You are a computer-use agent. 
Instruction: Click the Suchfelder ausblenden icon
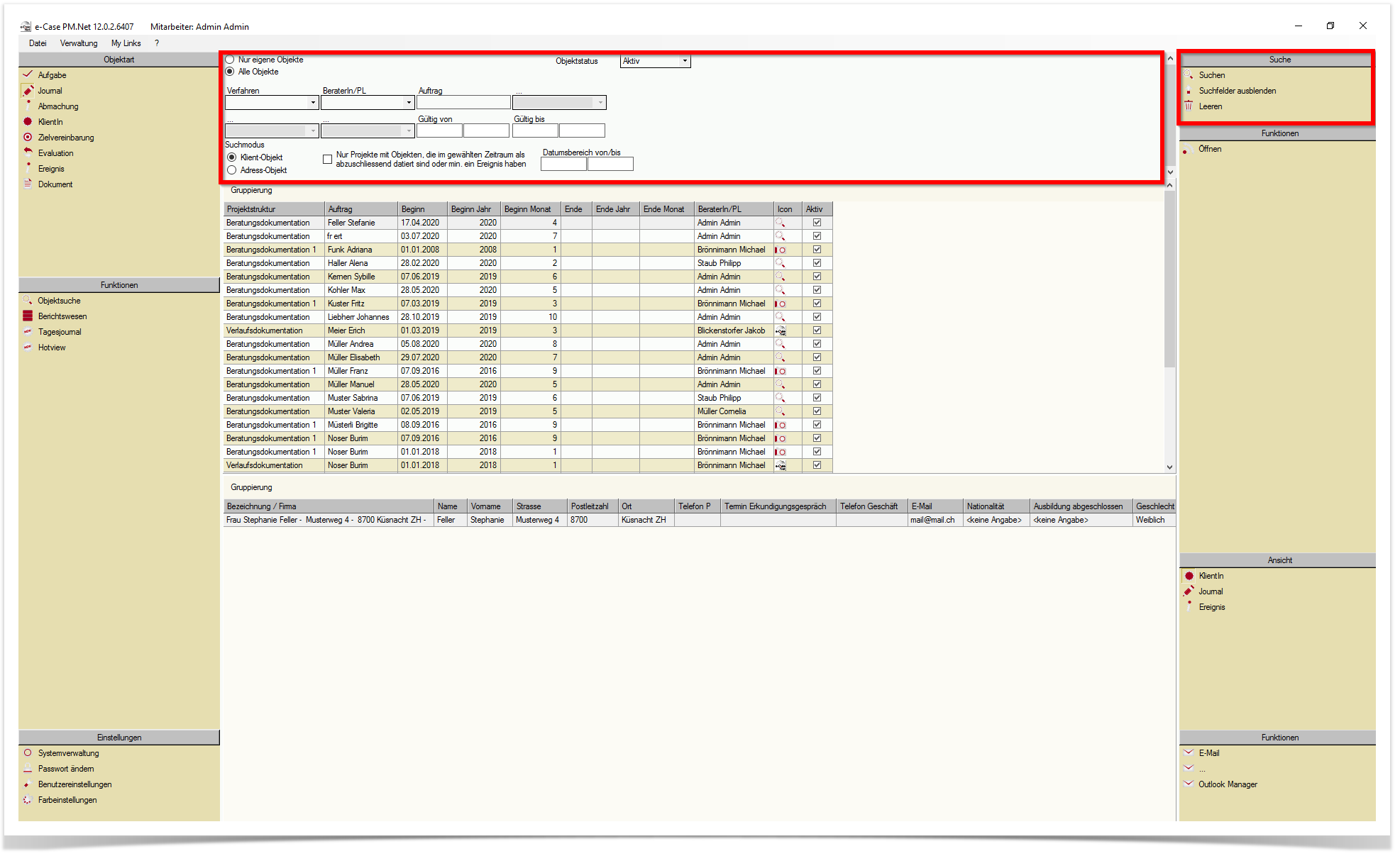tap(1189, 90)
